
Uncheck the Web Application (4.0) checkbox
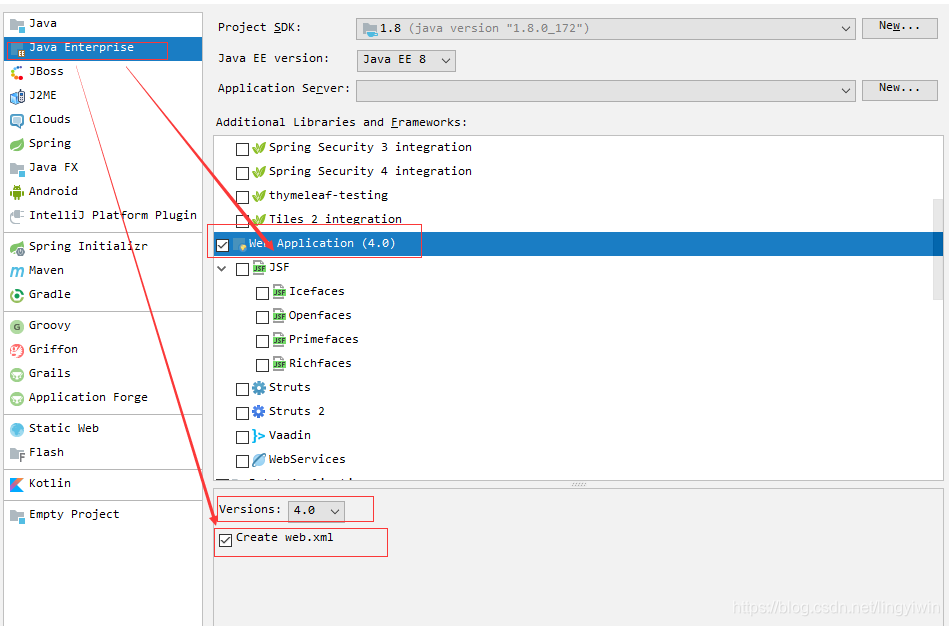click(222, 245)
